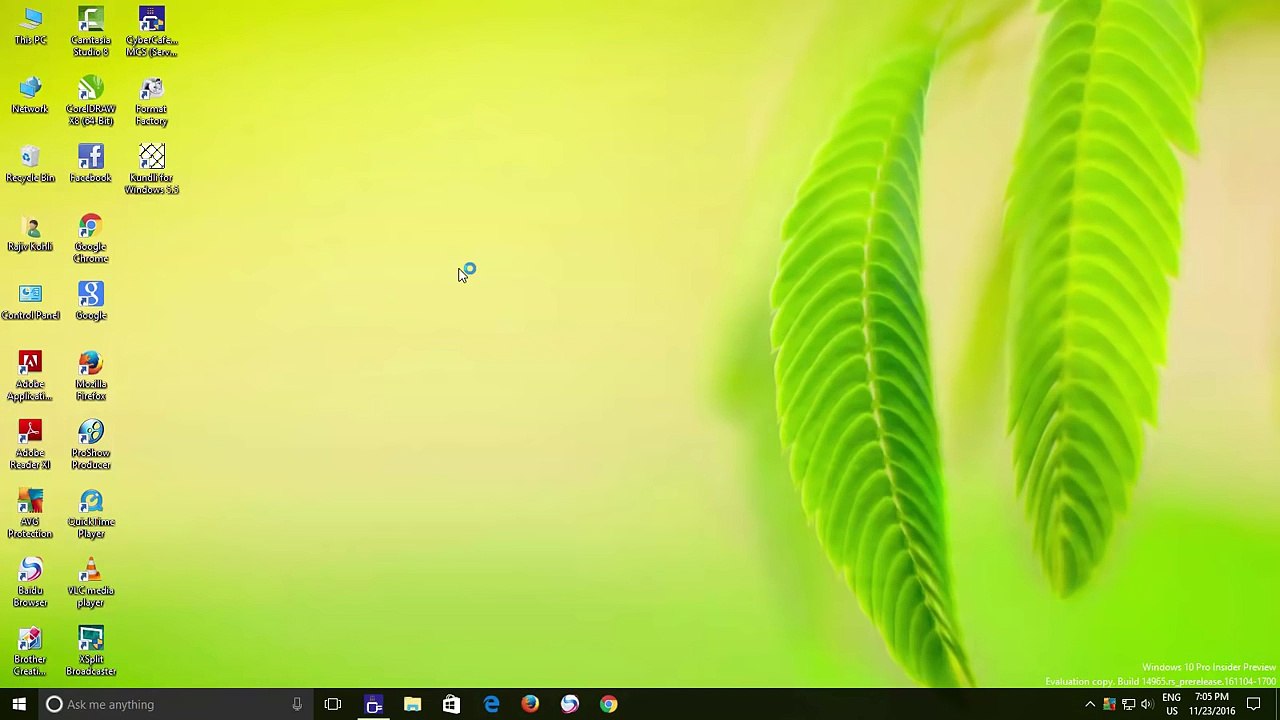
Task: Open the volume control in system tray
Action: click(x=1147, y=704)
